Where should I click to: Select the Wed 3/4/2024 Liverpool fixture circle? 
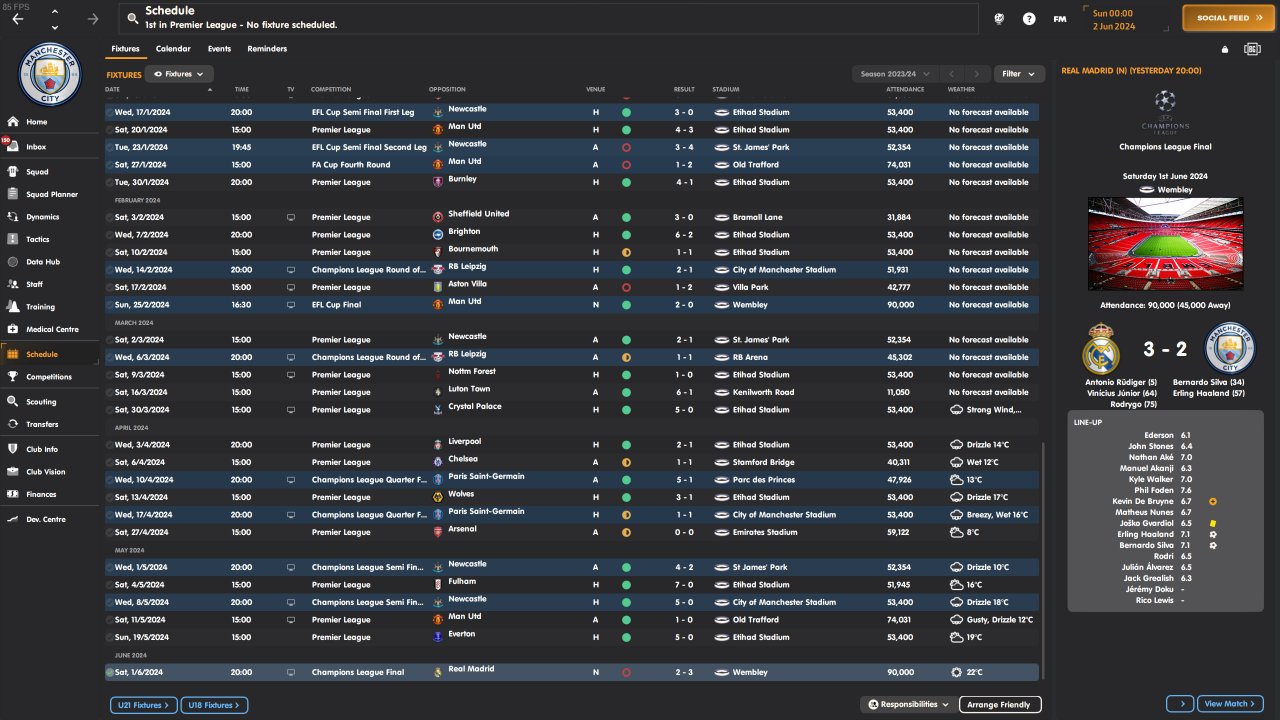[110, 445]
